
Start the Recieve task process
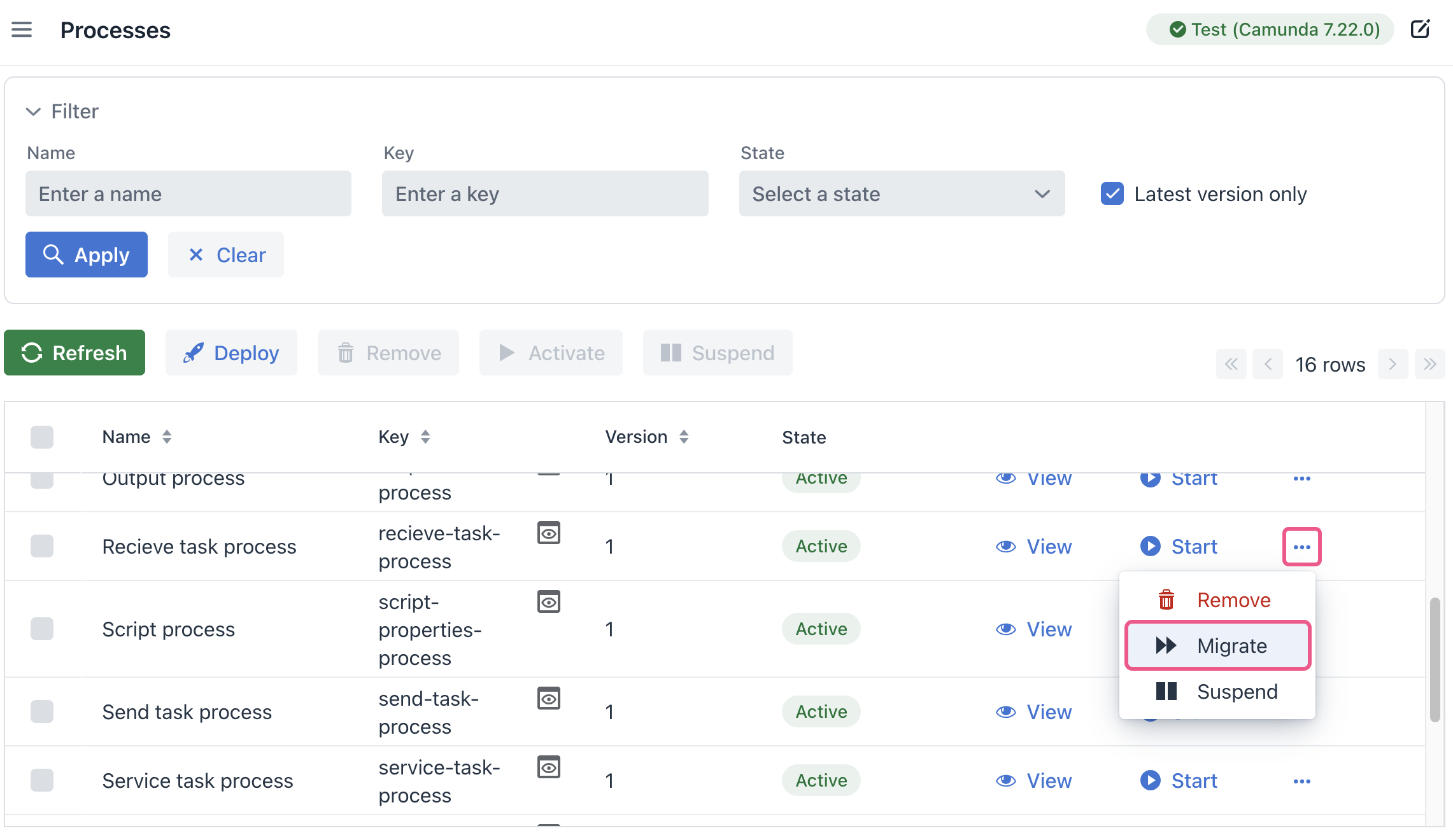[1179, 547]
